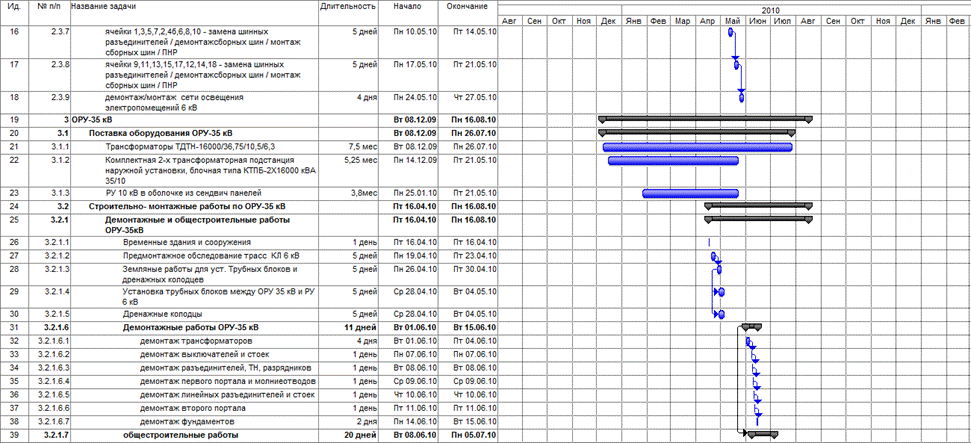The image size is (971, 443).
Task: Select the finish date Пн 05.07.10 cell
Action: tap(473, 436)
